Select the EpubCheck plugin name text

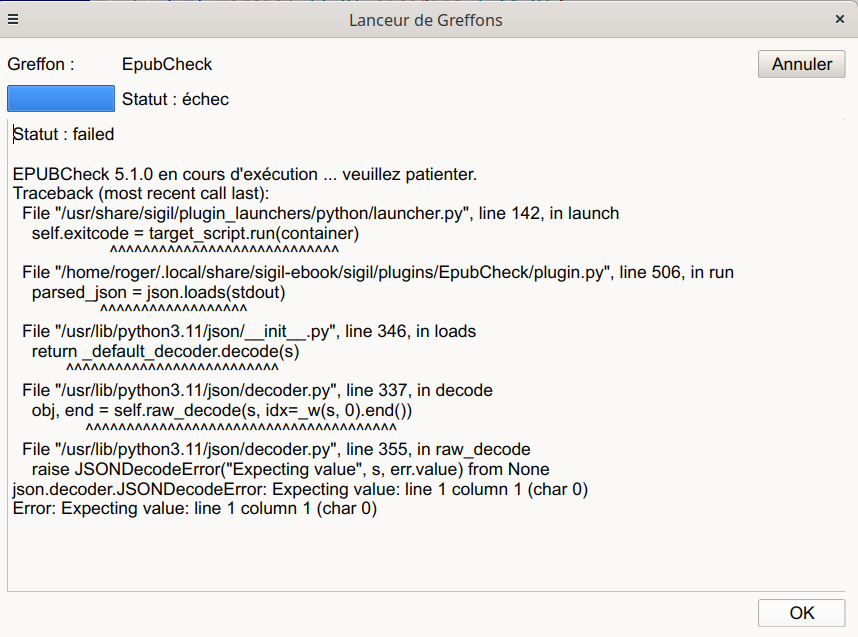click(167, 64)
